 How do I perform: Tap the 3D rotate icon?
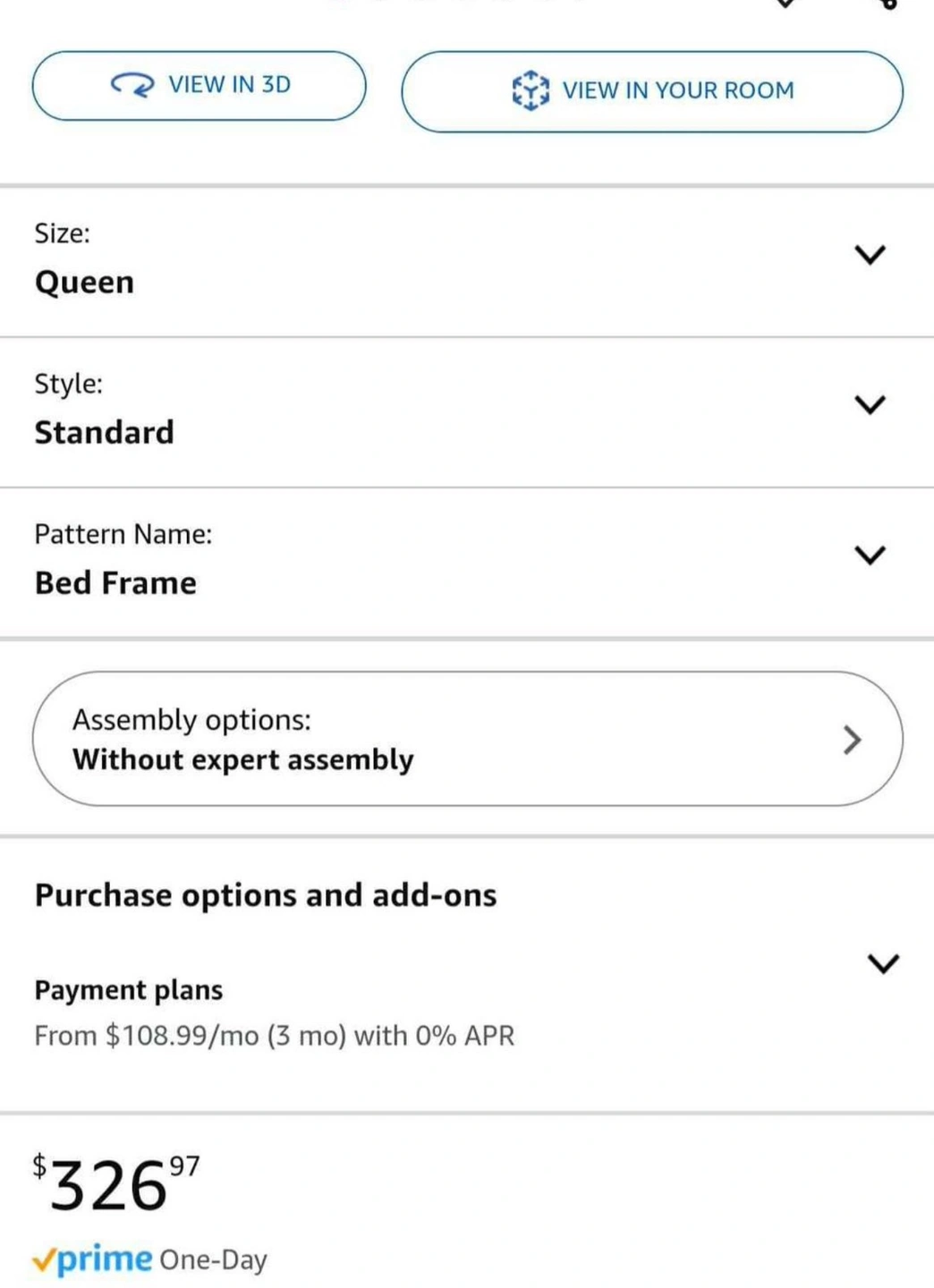tap(132, 85)
